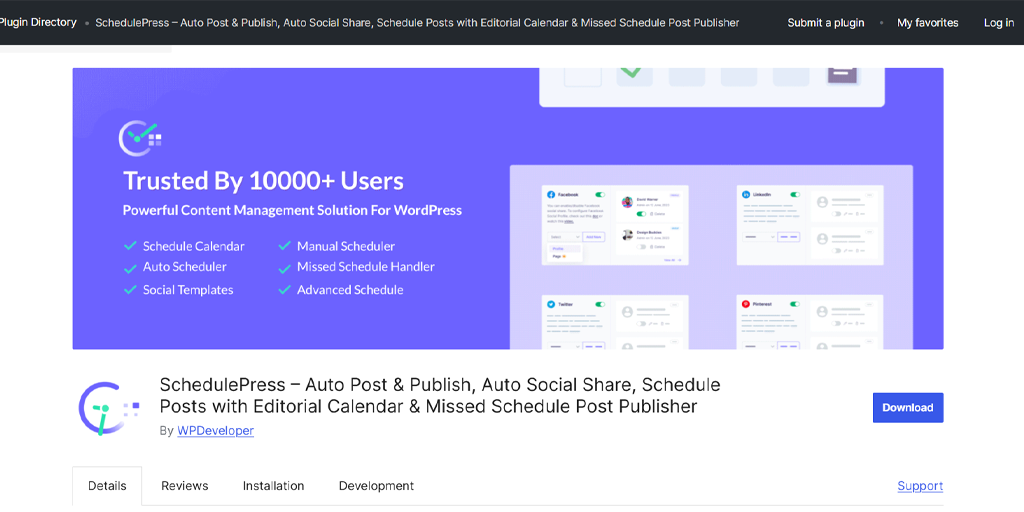1024x512 pixels.
Task: Open the Support link
Action: [x=920, y=486]
